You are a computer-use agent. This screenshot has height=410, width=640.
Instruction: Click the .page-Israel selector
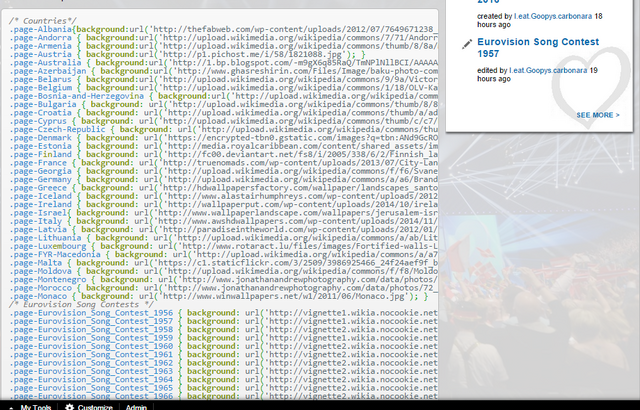tap(38, 213)
